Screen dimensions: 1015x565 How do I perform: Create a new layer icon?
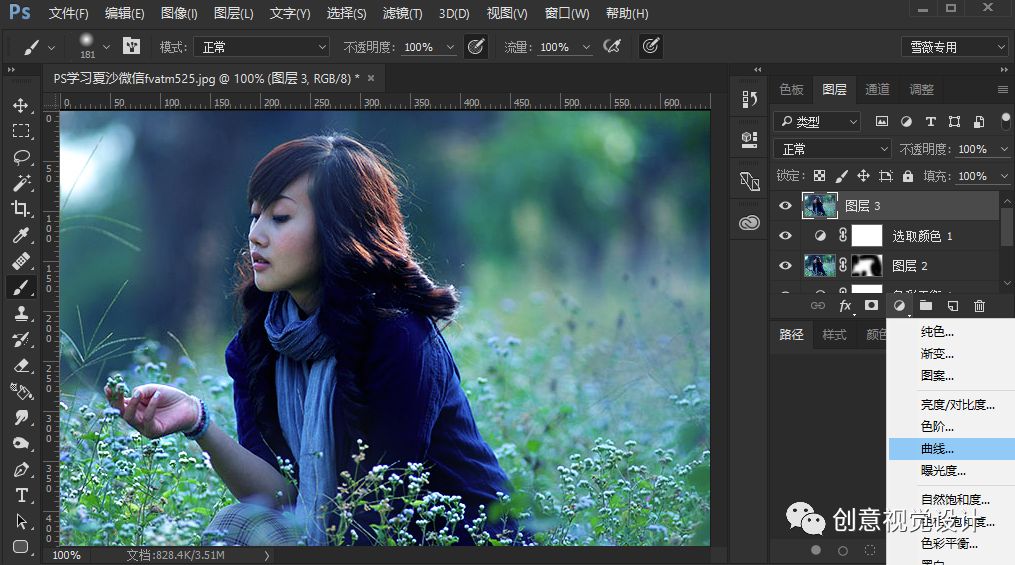point(952,305)
